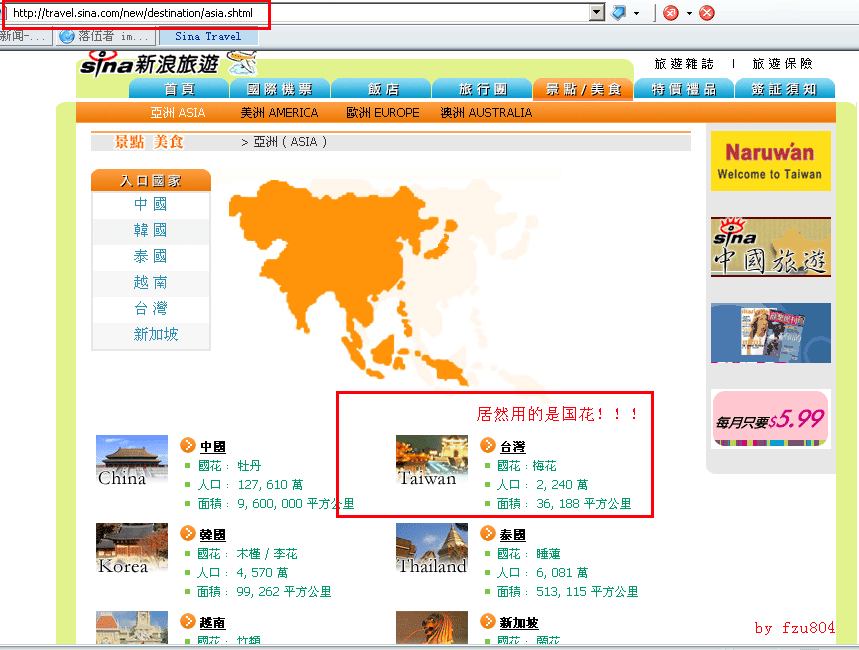Click the text 面積：36,188 平方公里

pos(564,504)
